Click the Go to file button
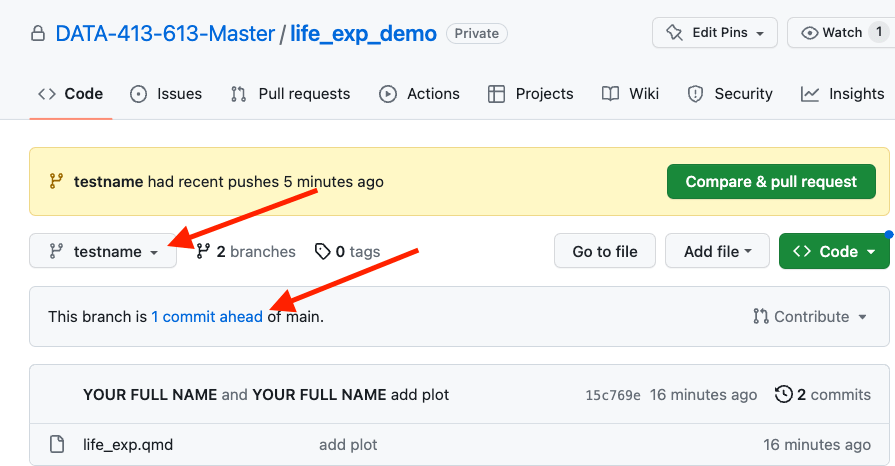The image size is (895, 466). coord(605,251)
